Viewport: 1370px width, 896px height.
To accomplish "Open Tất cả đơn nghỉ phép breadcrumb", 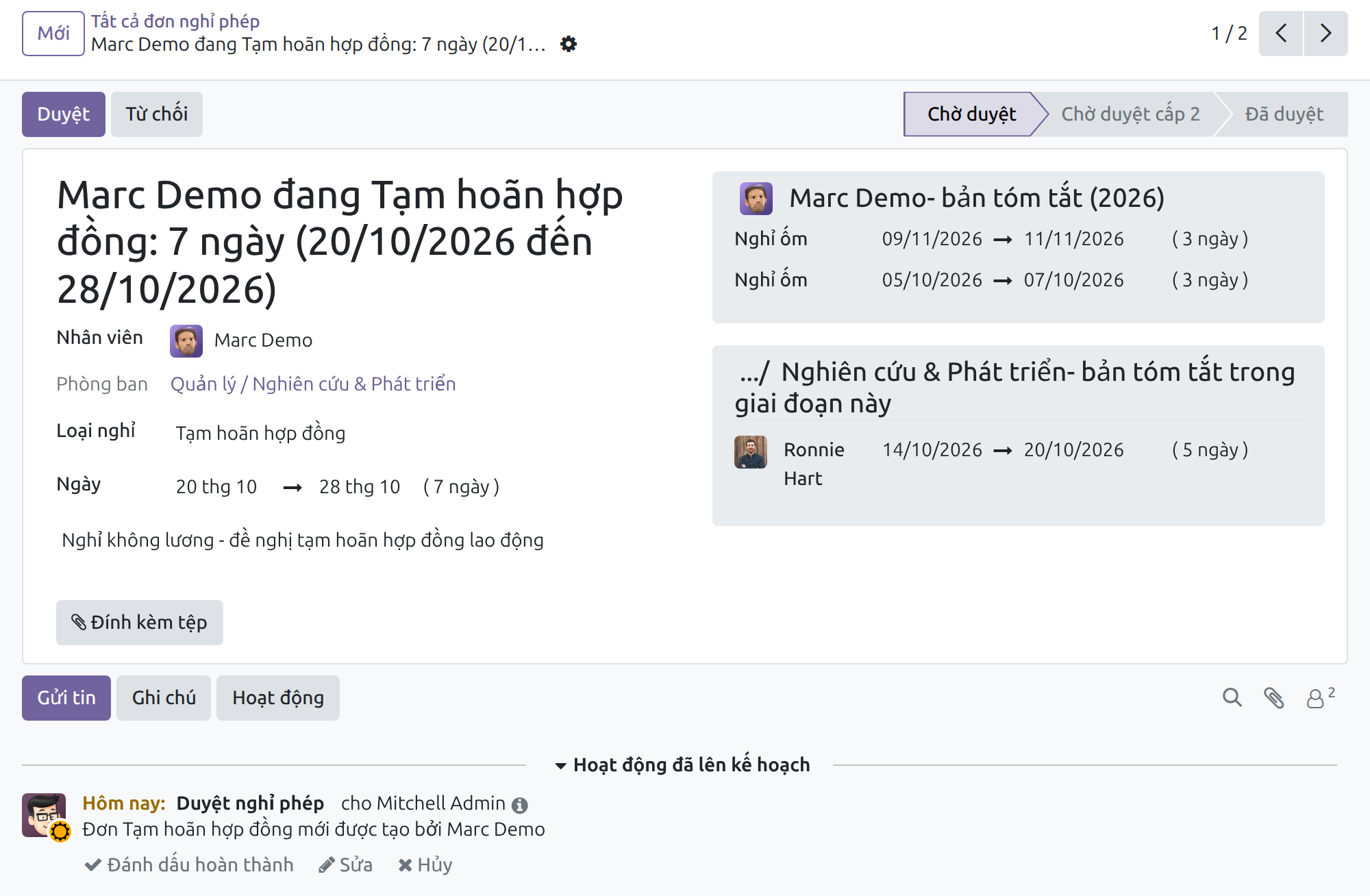I will (175, 21).
